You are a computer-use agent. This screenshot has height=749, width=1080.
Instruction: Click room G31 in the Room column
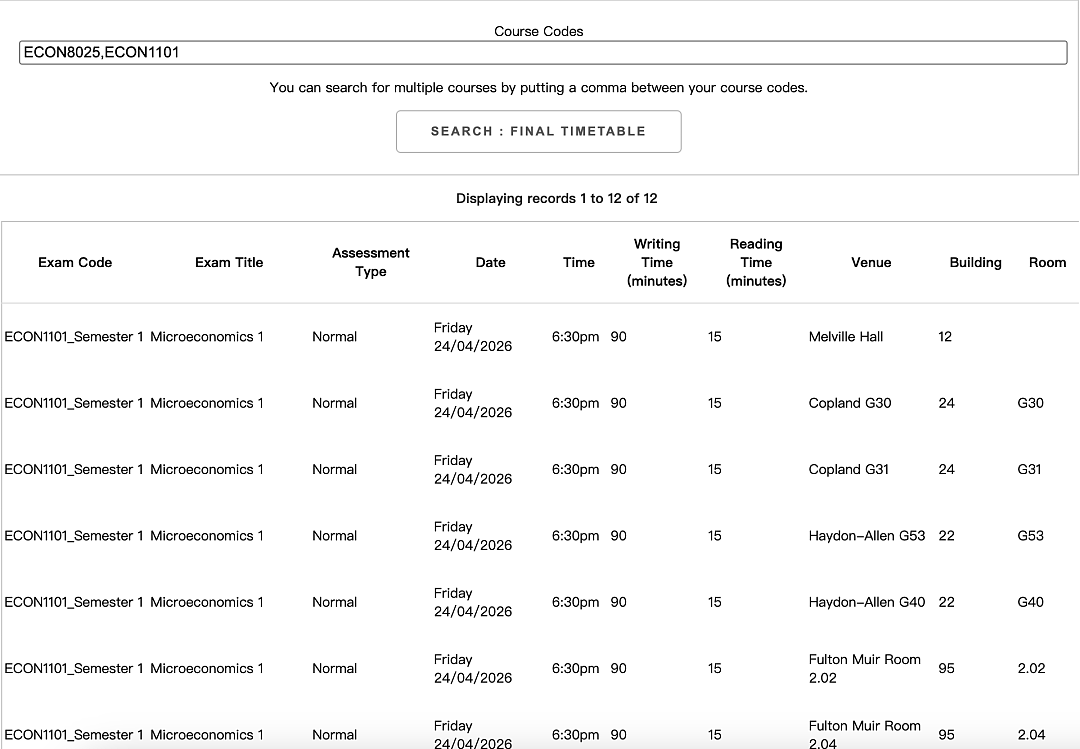coord(1029,469)
